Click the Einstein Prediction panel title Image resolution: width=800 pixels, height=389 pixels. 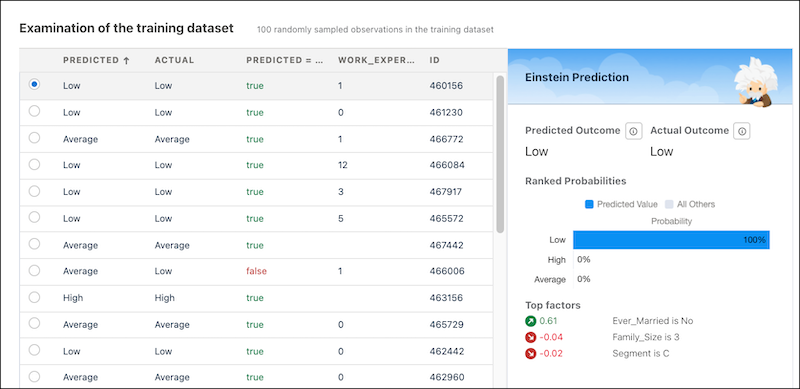click(x=577, y=78)
